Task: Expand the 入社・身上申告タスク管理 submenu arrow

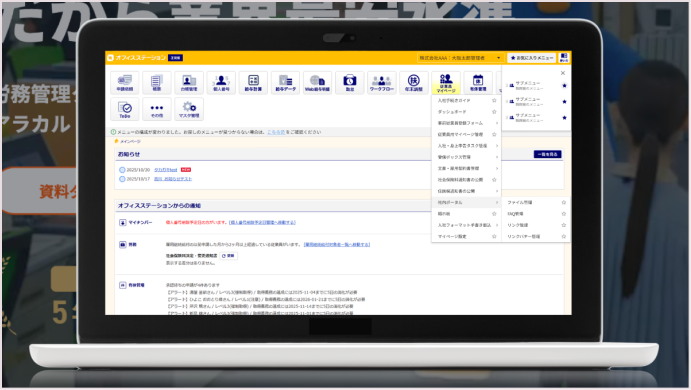Action: (497, 146)
